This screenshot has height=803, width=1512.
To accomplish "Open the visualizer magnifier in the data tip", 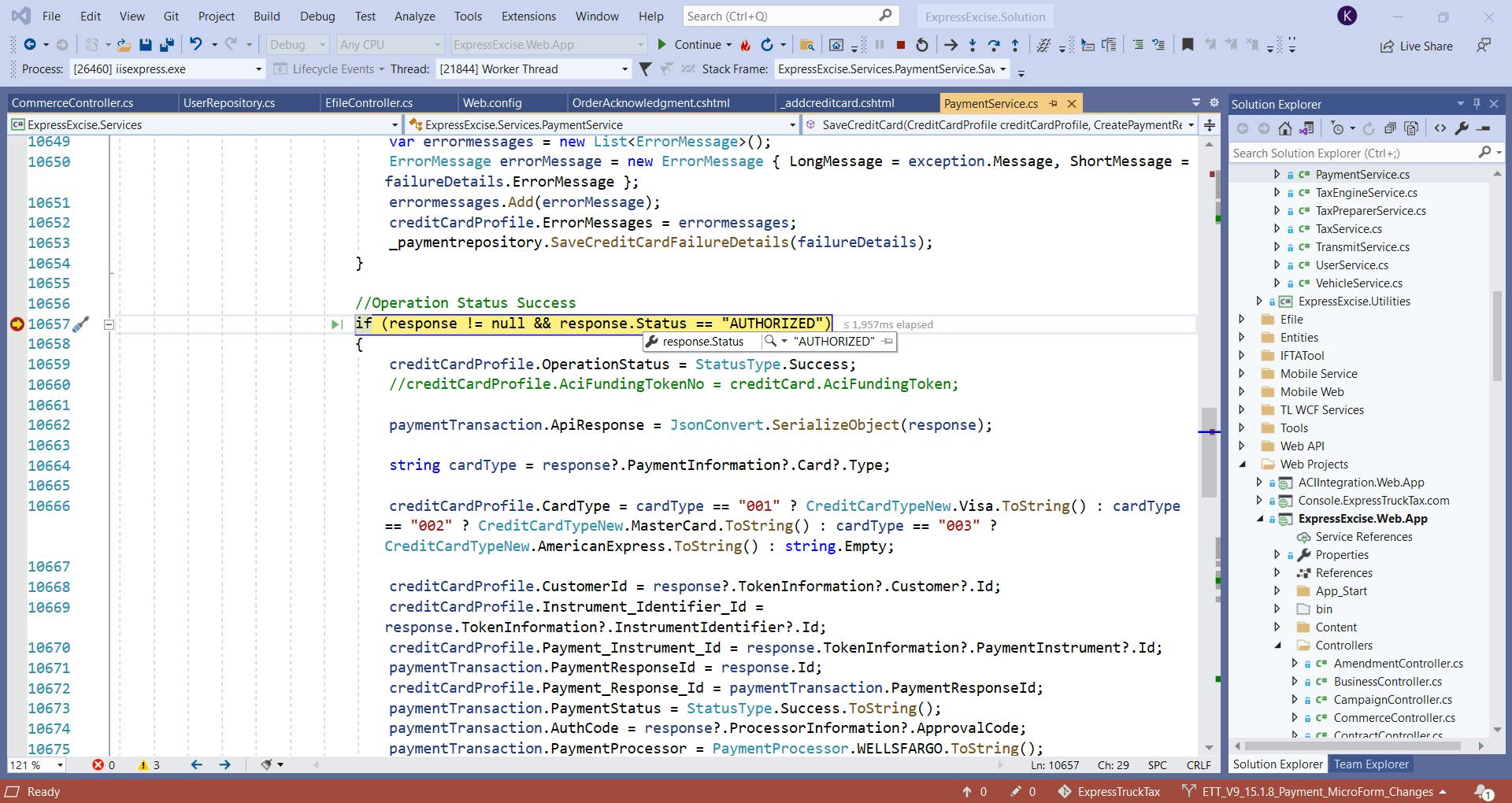I will pyautogui.click(x=771, y=341).
